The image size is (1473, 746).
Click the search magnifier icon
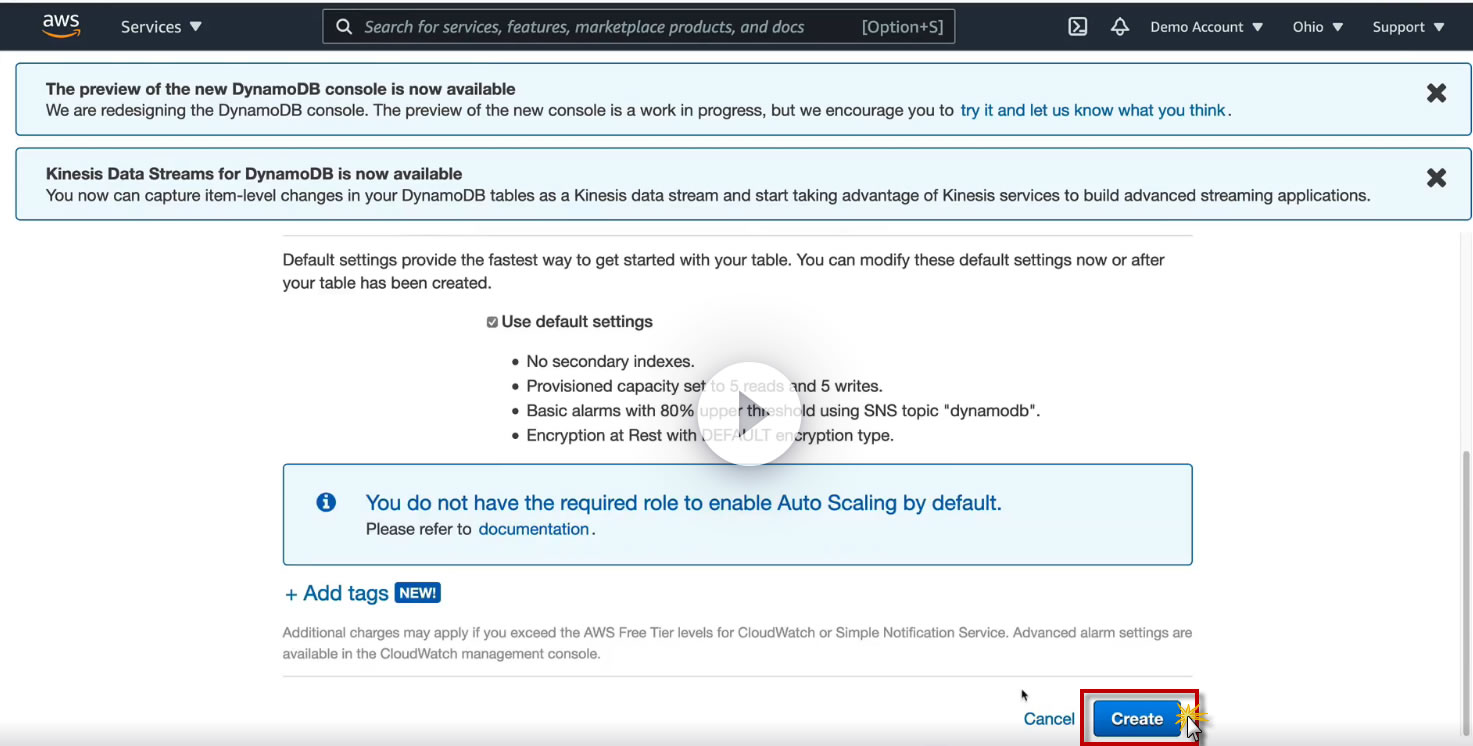tap(344, 27)
